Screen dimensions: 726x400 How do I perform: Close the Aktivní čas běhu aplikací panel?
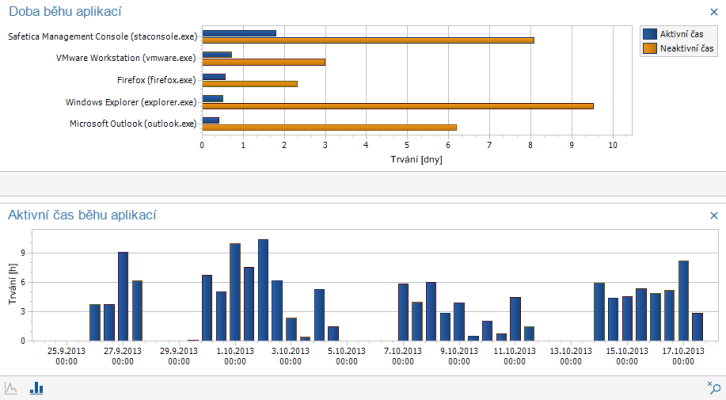(x=713, y=215)
